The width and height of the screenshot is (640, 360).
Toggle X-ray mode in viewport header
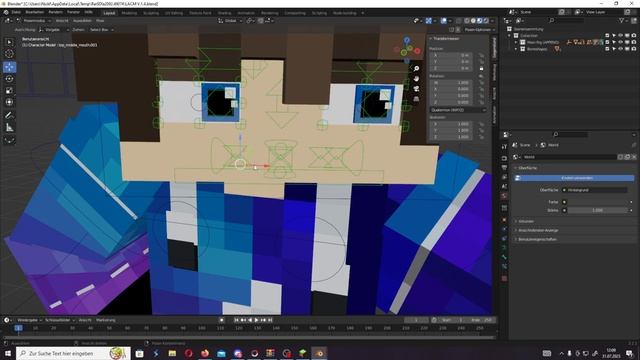point(459,20)
